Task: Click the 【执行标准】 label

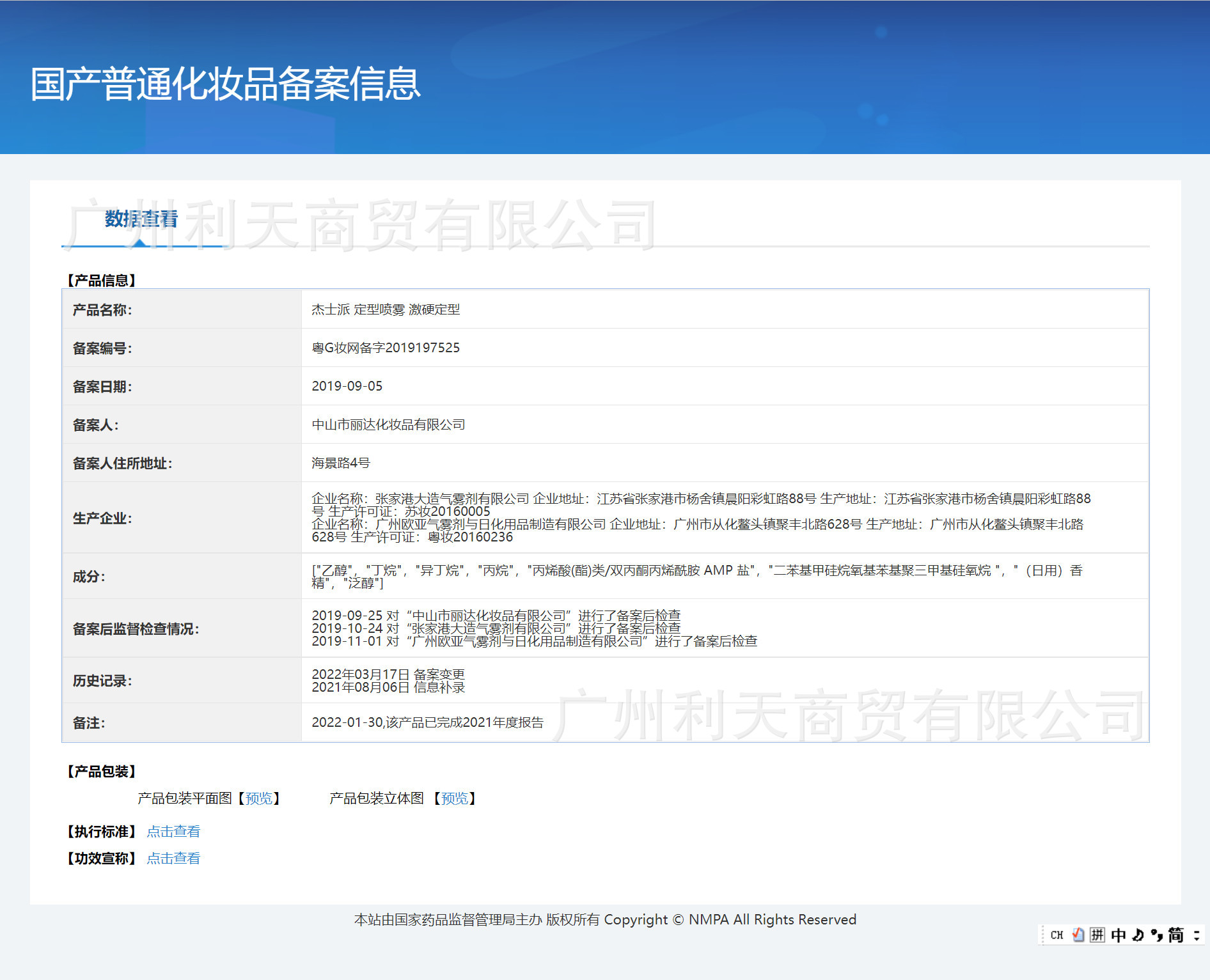Action: tap(102, 832)
